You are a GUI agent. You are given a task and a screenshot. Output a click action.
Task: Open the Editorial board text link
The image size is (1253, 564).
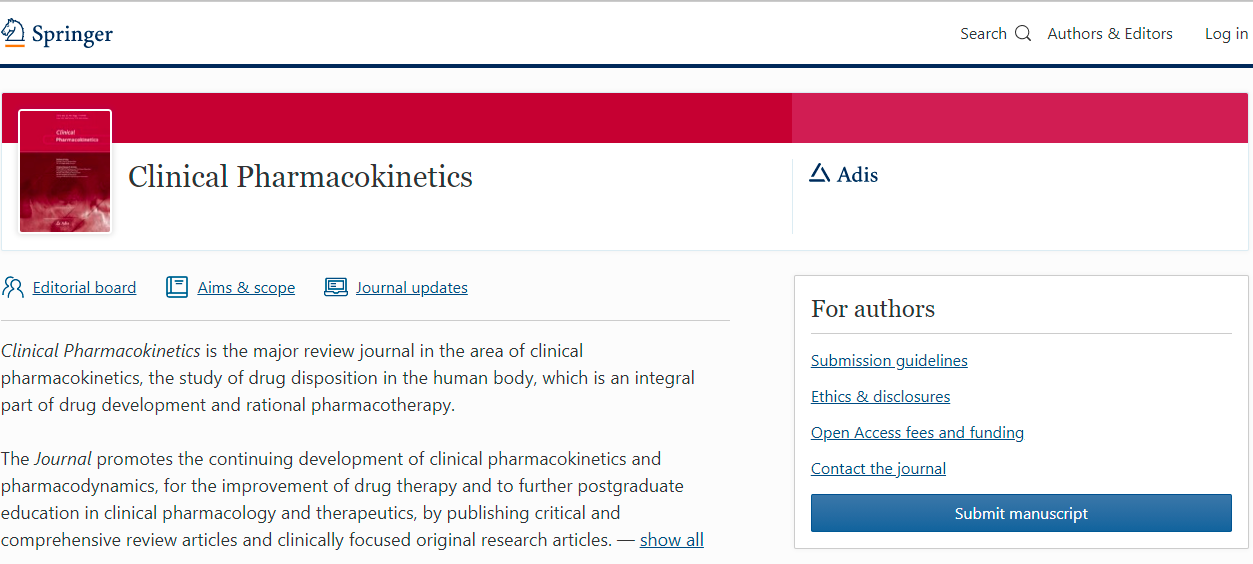pos(84,288)
